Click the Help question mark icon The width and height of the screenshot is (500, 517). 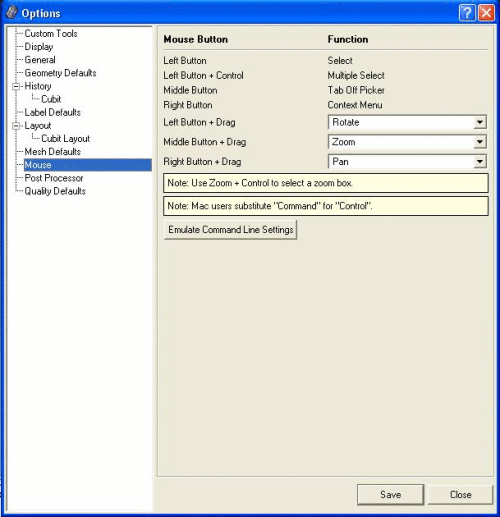467,13
